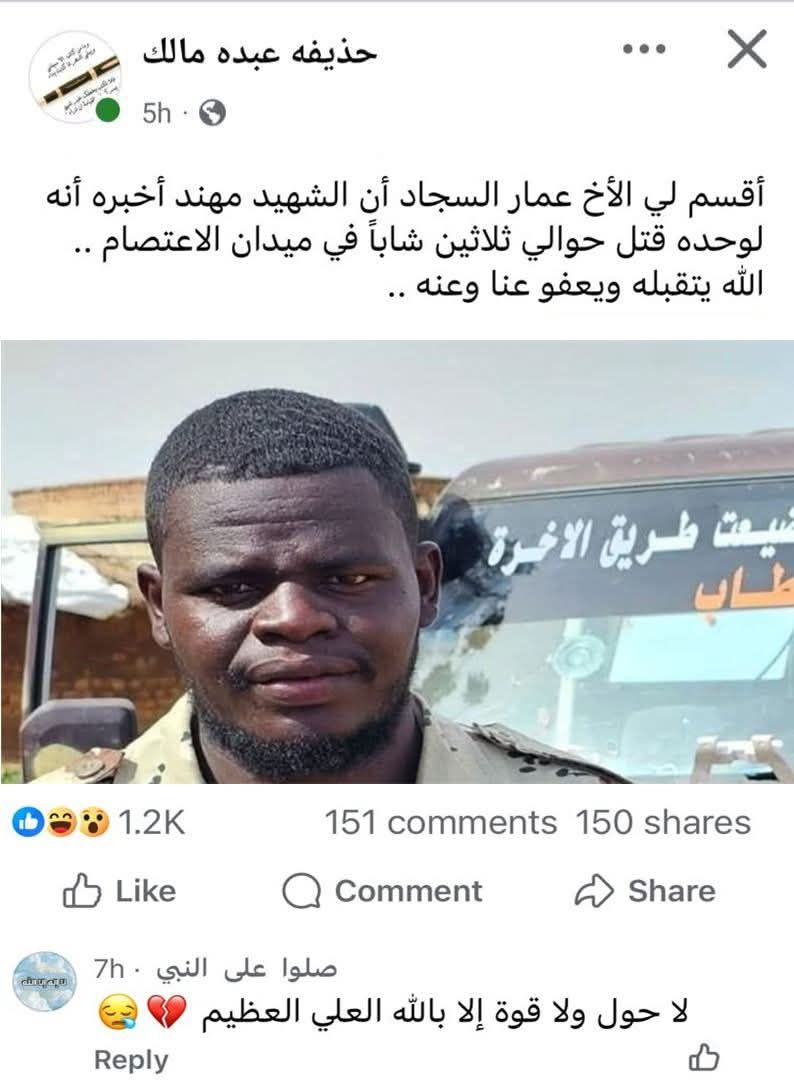Image resolution: width=794 pixels, height=1086 pixels.
Task: Open the post author's profile picture
Action: click(75, 78)
